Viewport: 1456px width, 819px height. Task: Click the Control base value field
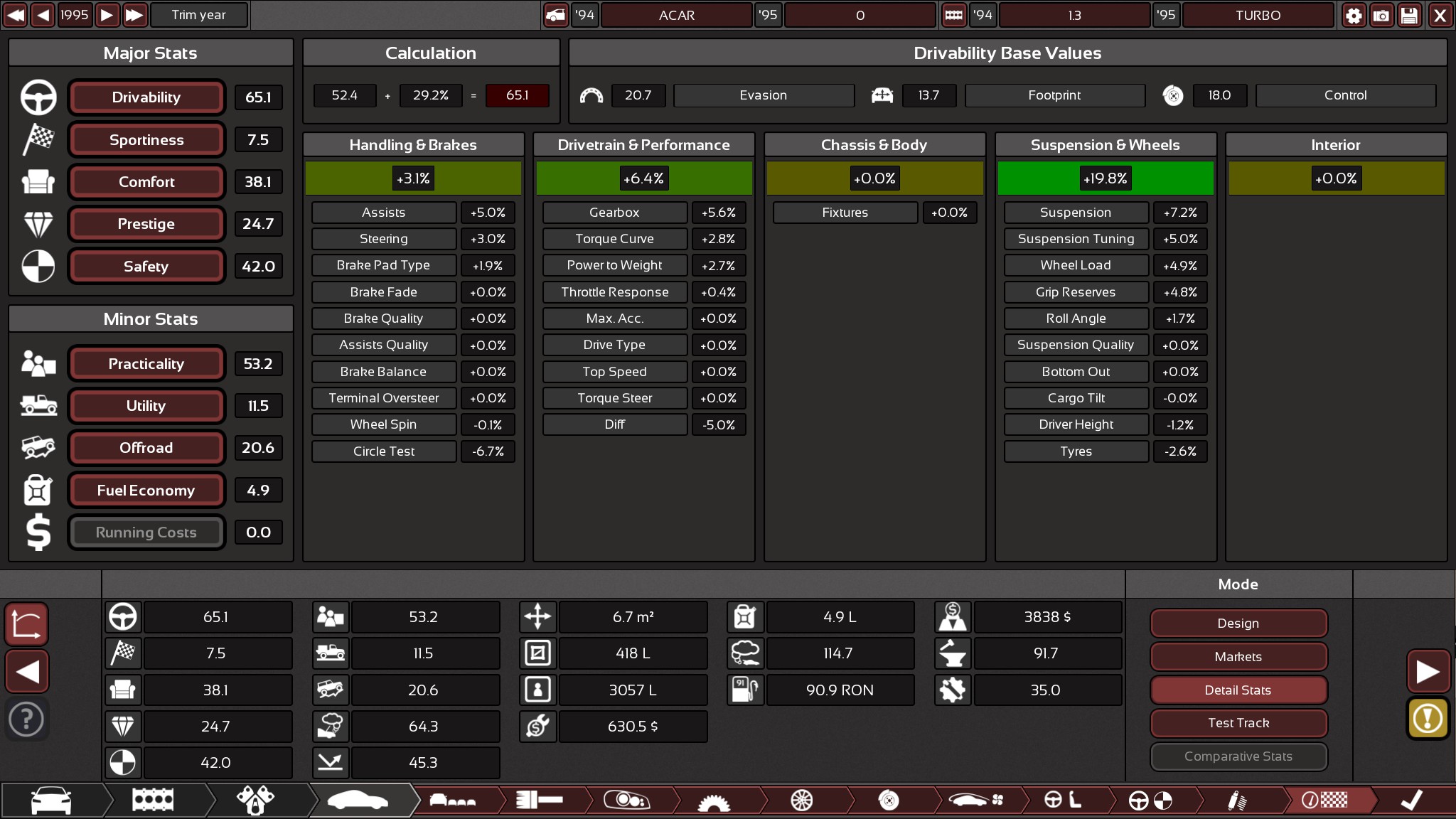[x=1346, y=95]
